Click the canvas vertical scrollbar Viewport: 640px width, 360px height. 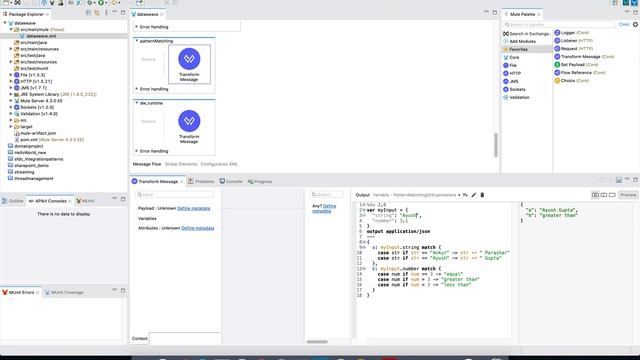point(496,144)
